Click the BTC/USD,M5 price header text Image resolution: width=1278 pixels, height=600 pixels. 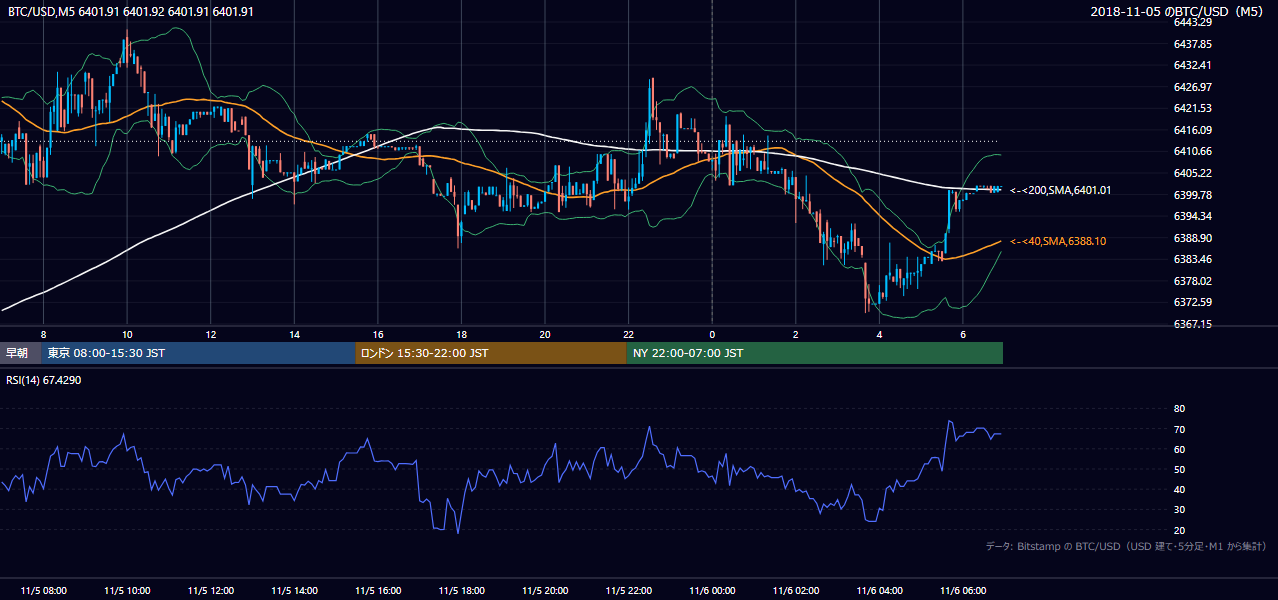tap(130, 12)
